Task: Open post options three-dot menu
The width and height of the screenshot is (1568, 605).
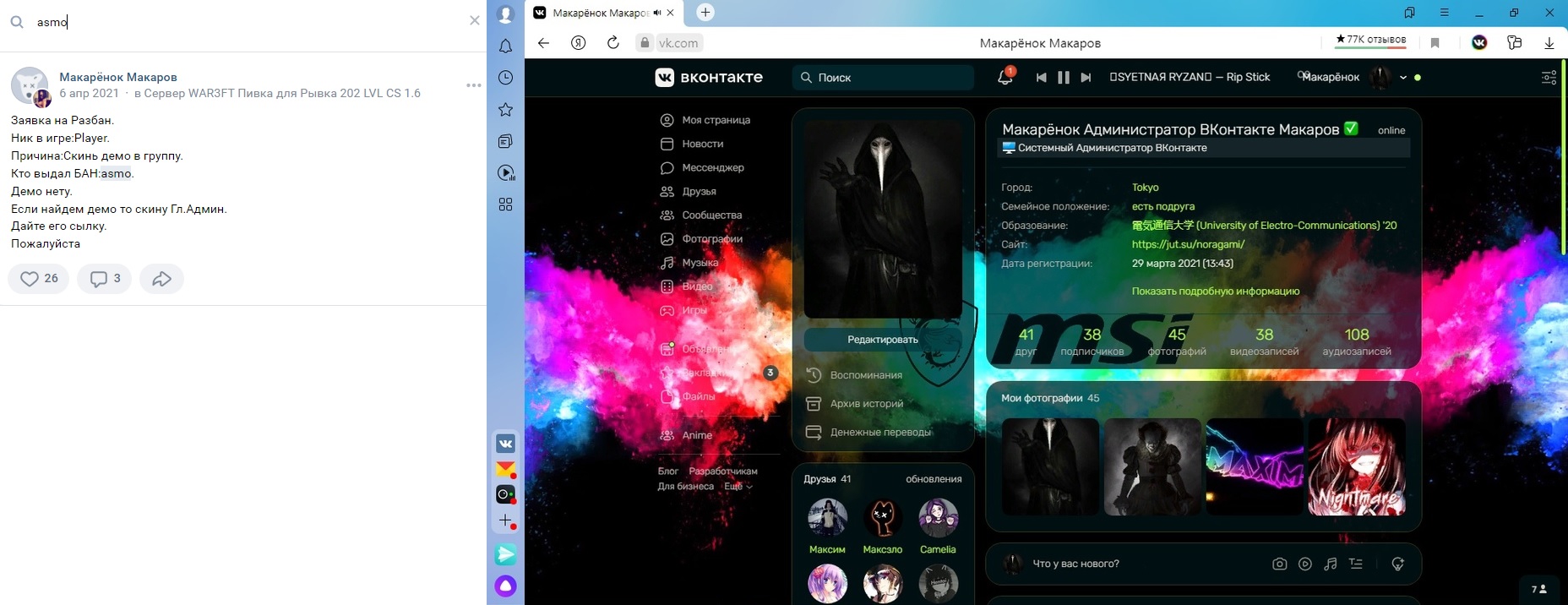Action: point(473,85)
